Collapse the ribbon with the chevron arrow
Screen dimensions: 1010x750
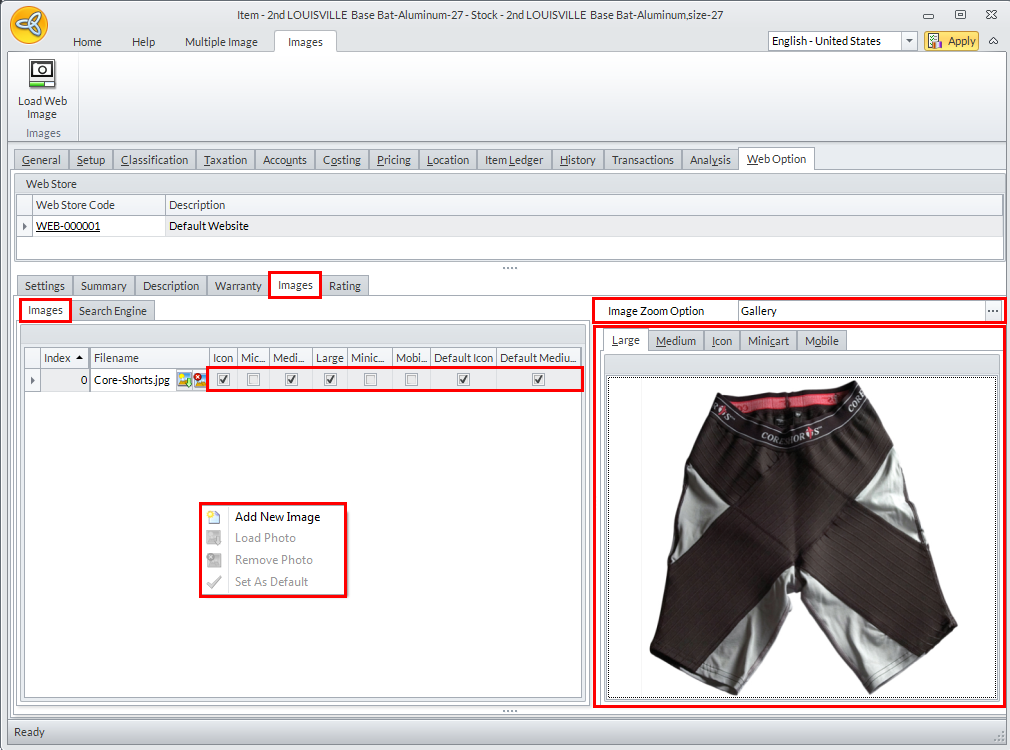pyautogui.click(x=993, y=41)
